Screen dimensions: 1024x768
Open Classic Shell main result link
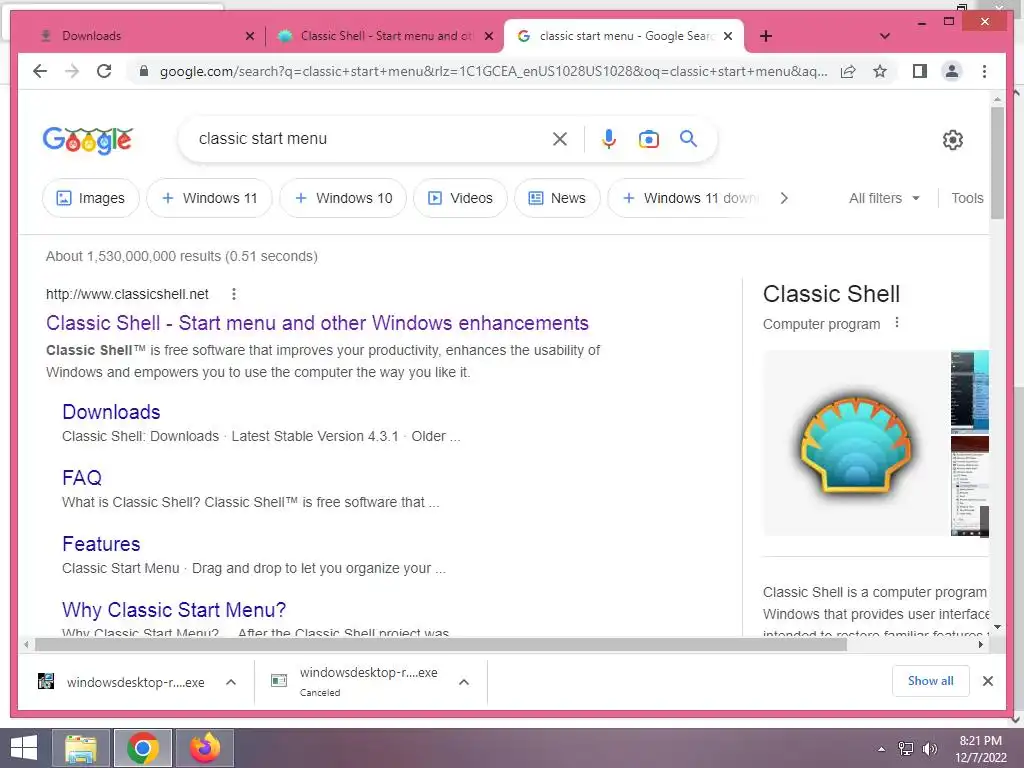point(317,323)
